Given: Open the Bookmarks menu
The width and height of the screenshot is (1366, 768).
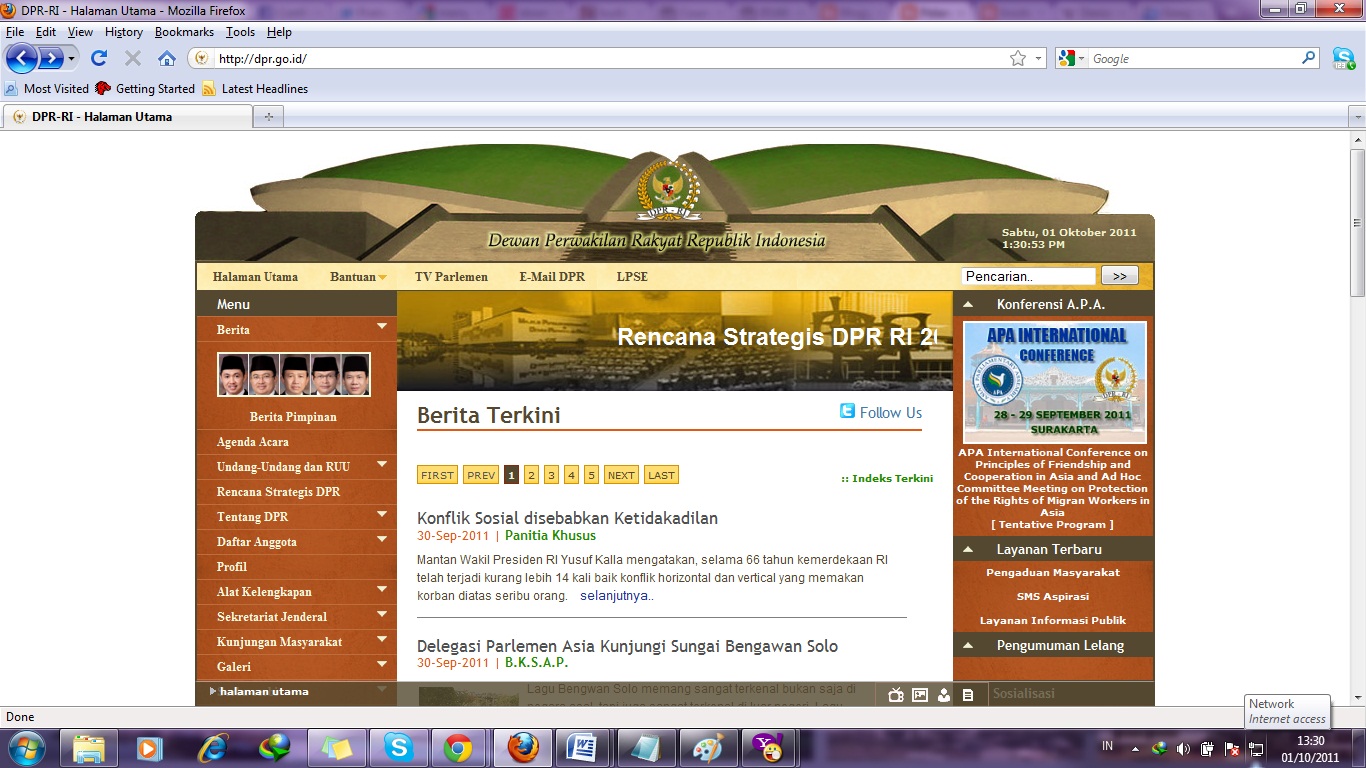Looking at the screenshot, I should click(184, 32).
